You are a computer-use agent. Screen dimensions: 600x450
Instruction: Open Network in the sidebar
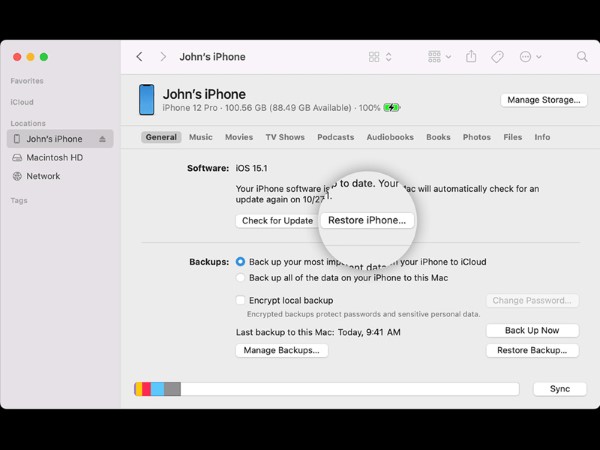[43, 176]
